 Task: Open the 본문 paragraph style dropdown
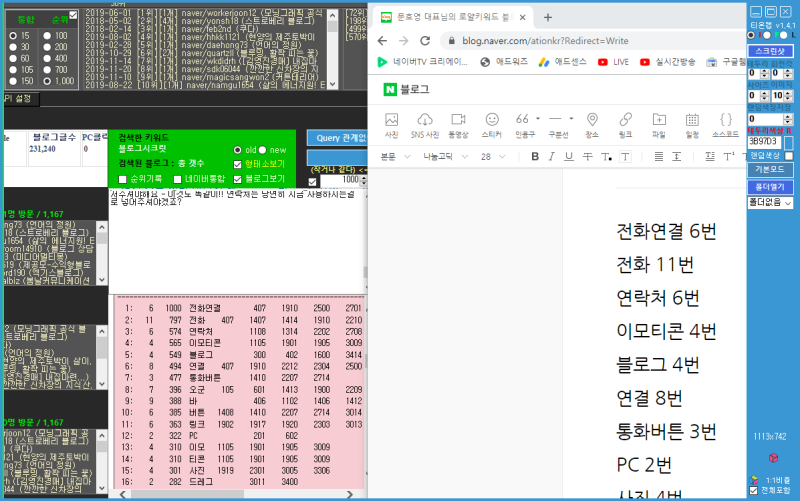pyautogui.click(x=395, y=157)
